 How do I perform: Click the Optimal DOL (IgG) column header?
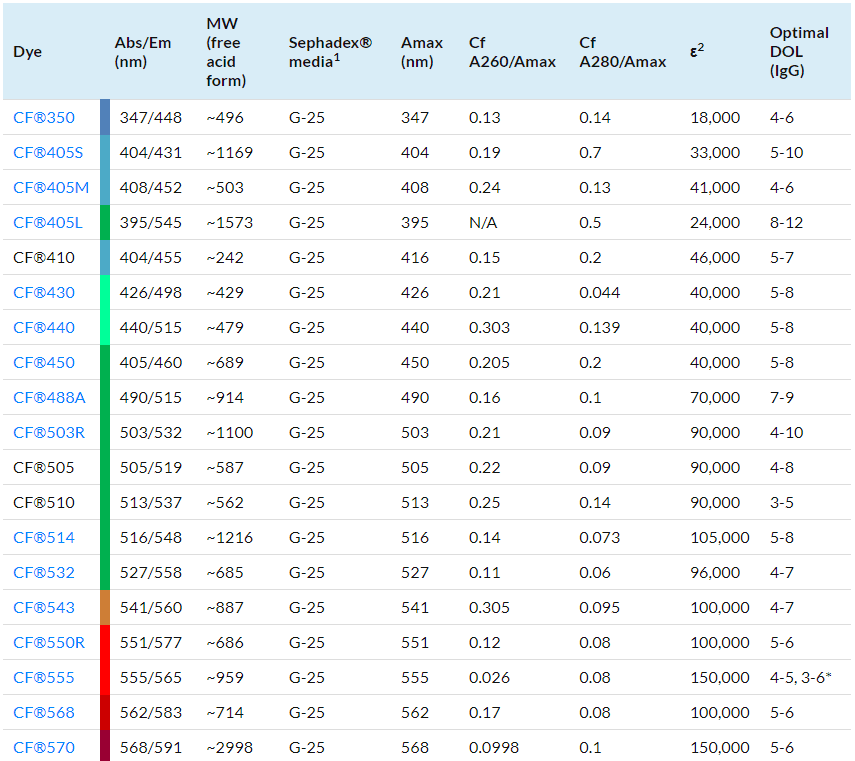[799, 51]
